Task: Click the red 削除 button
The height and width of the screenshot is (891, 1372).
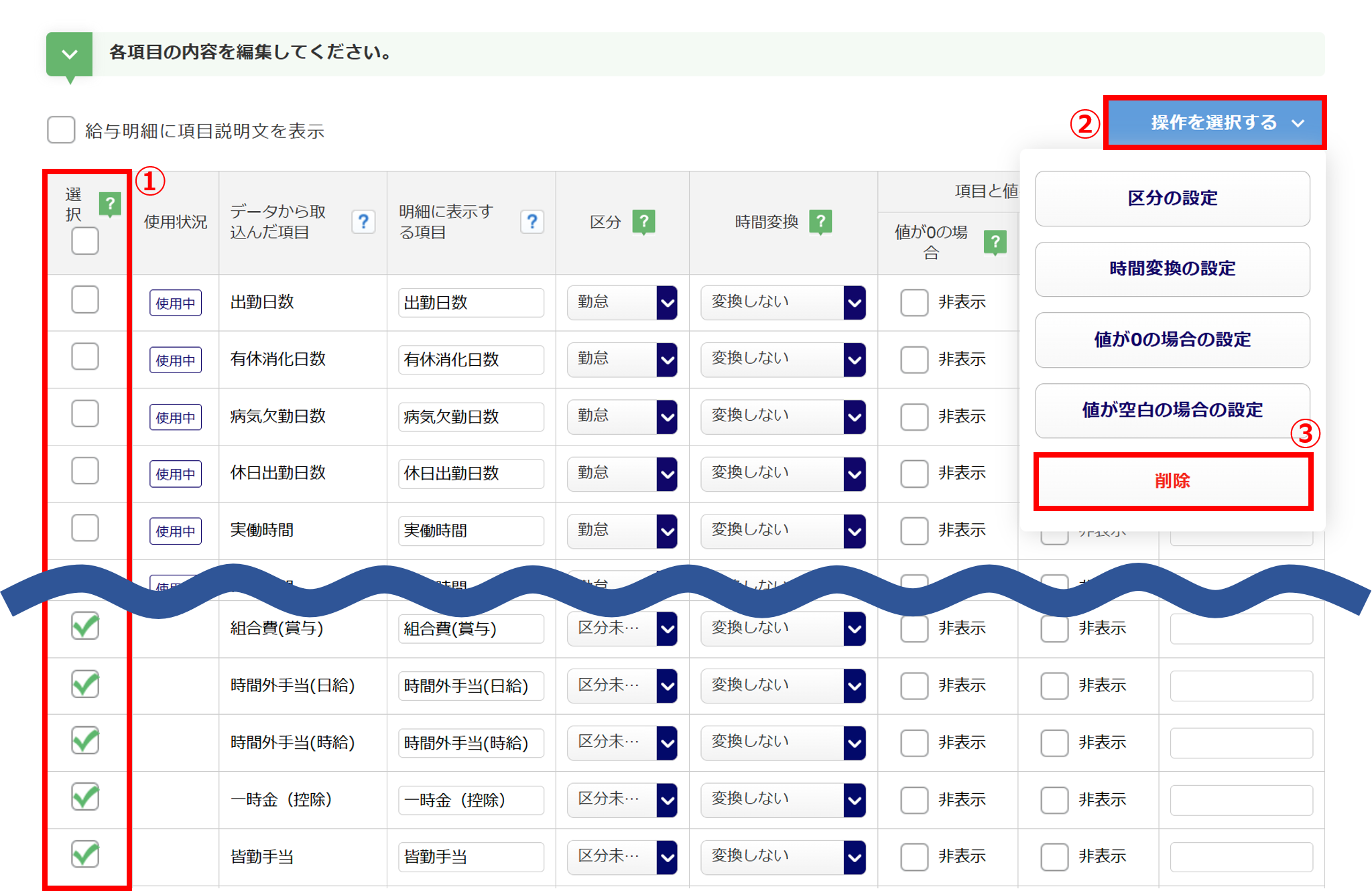Action: pos(1172,481)
